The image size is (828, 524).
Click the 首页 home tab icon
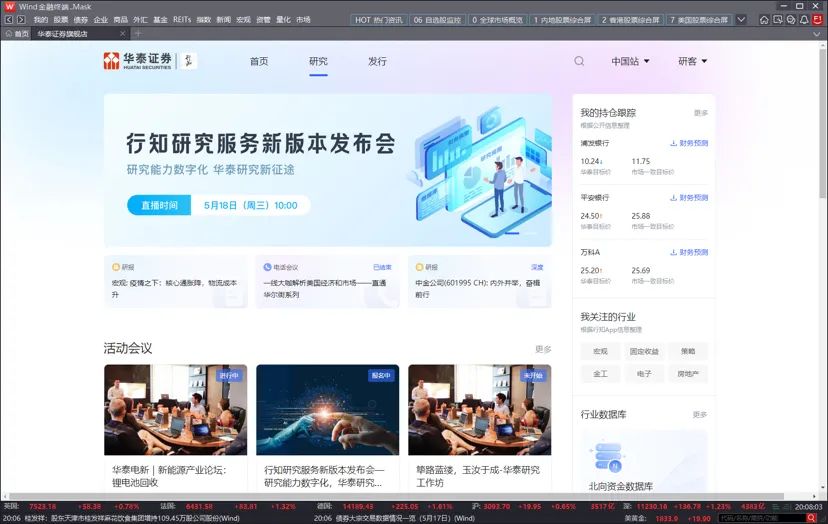click(x=8, y=33)
